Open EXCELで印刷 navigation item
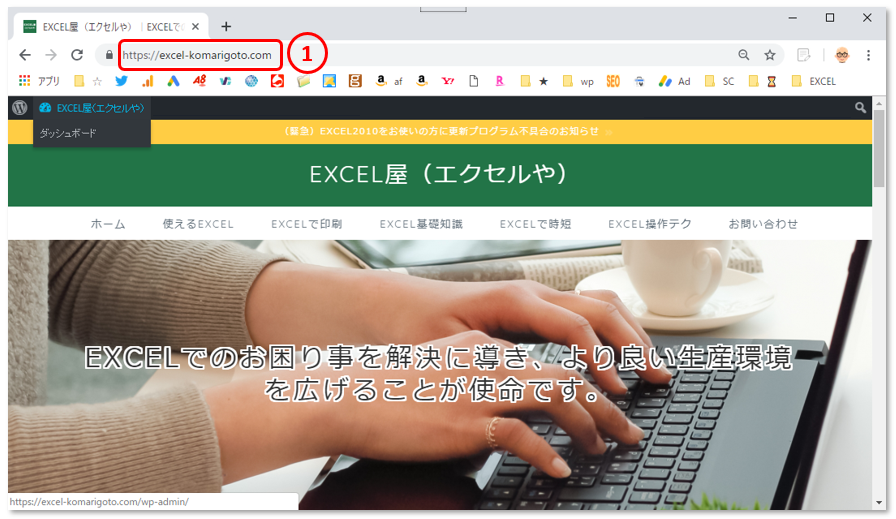Screen dimensions: 896x519 [x=307, y=224]
